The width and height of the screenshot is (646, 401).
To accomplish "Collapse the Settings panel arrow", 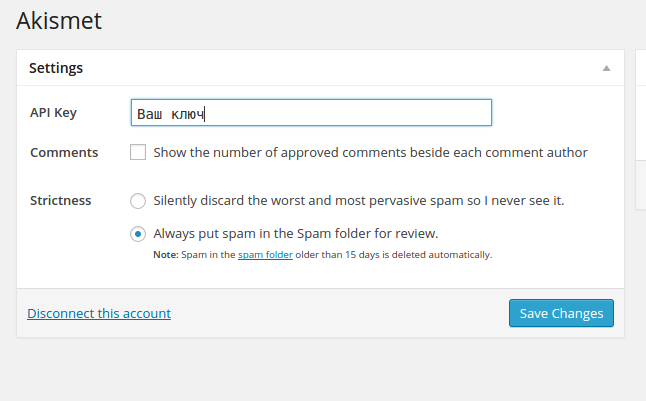I will [x=606, y=69].
